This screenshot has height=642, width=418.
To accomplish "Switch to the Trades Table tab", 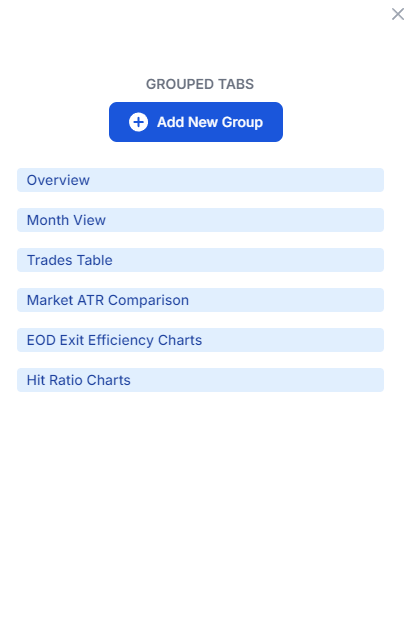I will pyautogui.click(x=200, y=260).
